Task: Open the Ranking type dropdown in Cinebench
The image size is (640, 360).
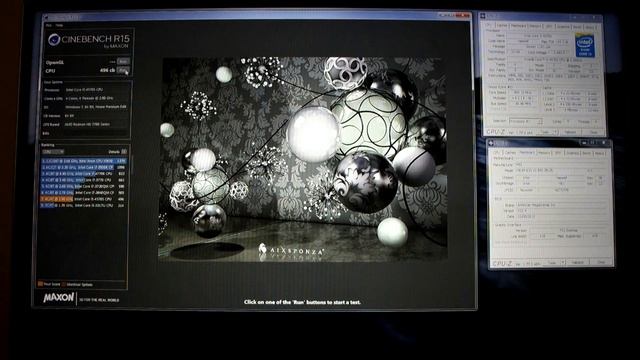Action: (53, 152)
